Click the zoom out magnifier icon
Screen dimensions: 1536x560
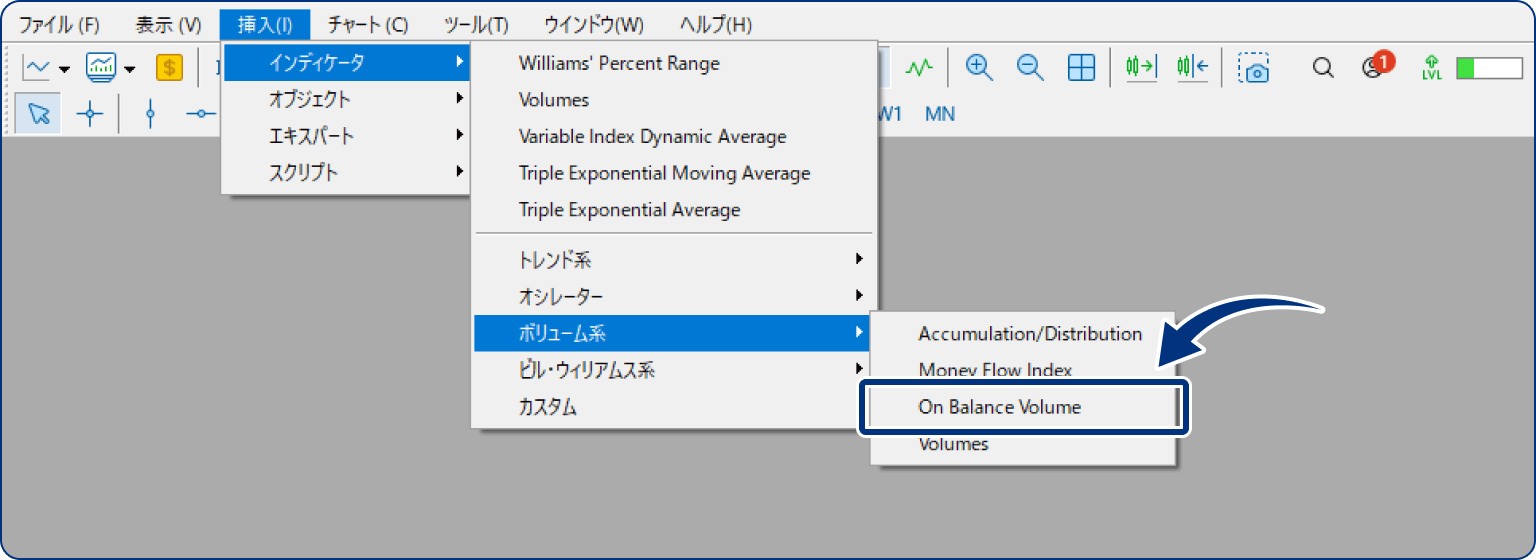pos(1030,68)
